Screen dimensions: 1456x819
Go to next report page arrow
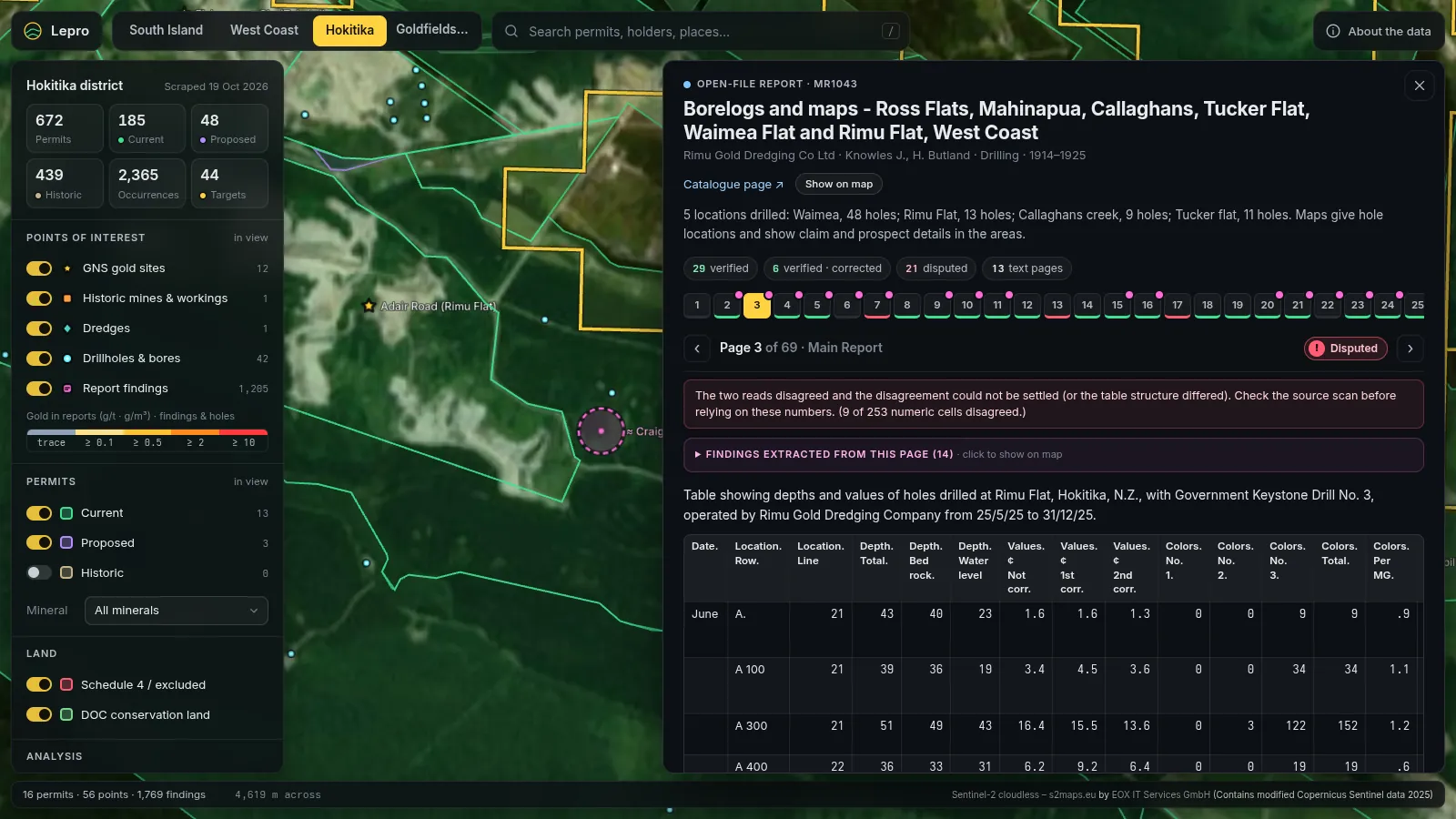point(1410,349)
